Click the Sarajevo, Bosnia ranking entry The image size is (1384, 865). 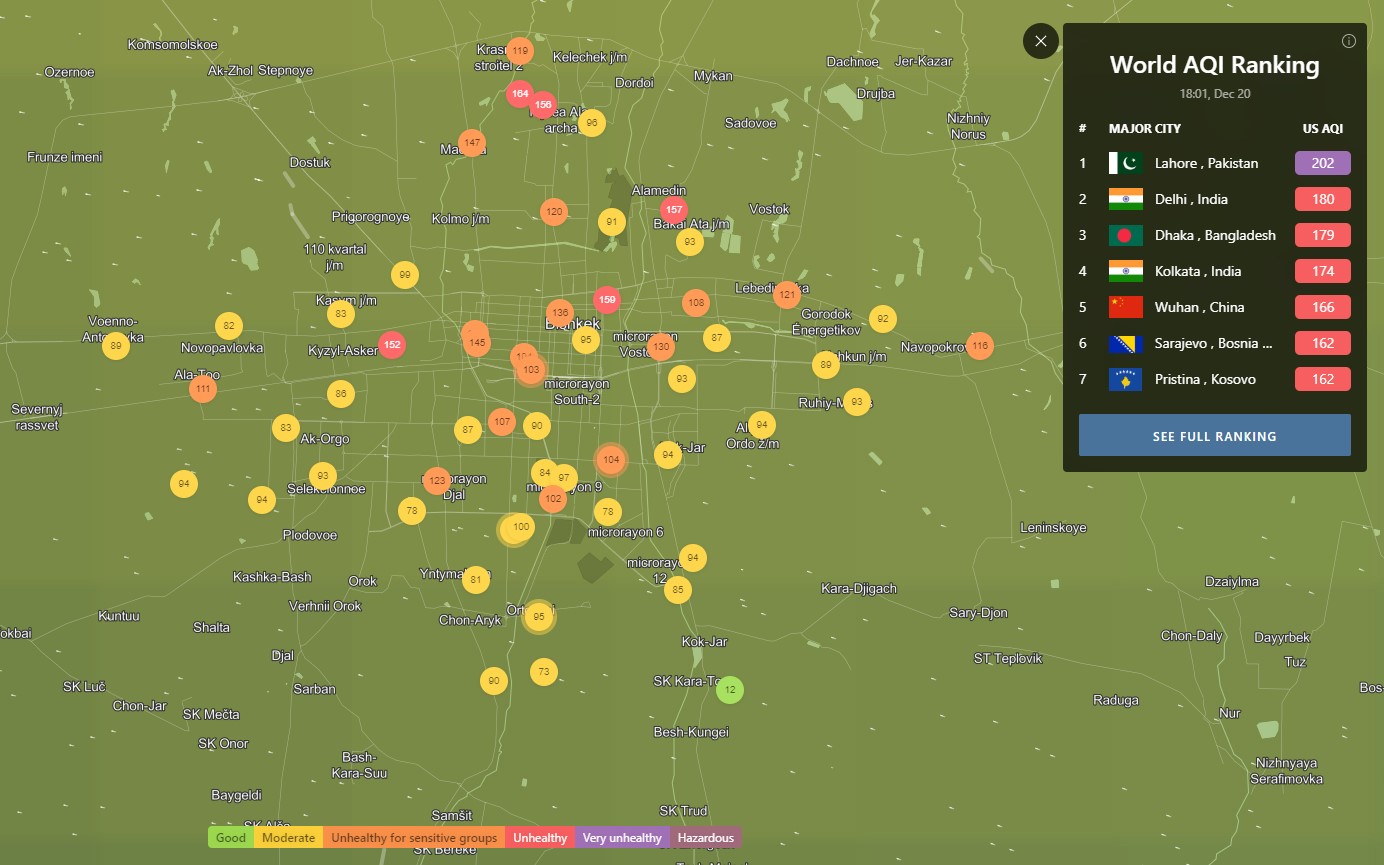pyautogui.click(x=1213, y=343)
